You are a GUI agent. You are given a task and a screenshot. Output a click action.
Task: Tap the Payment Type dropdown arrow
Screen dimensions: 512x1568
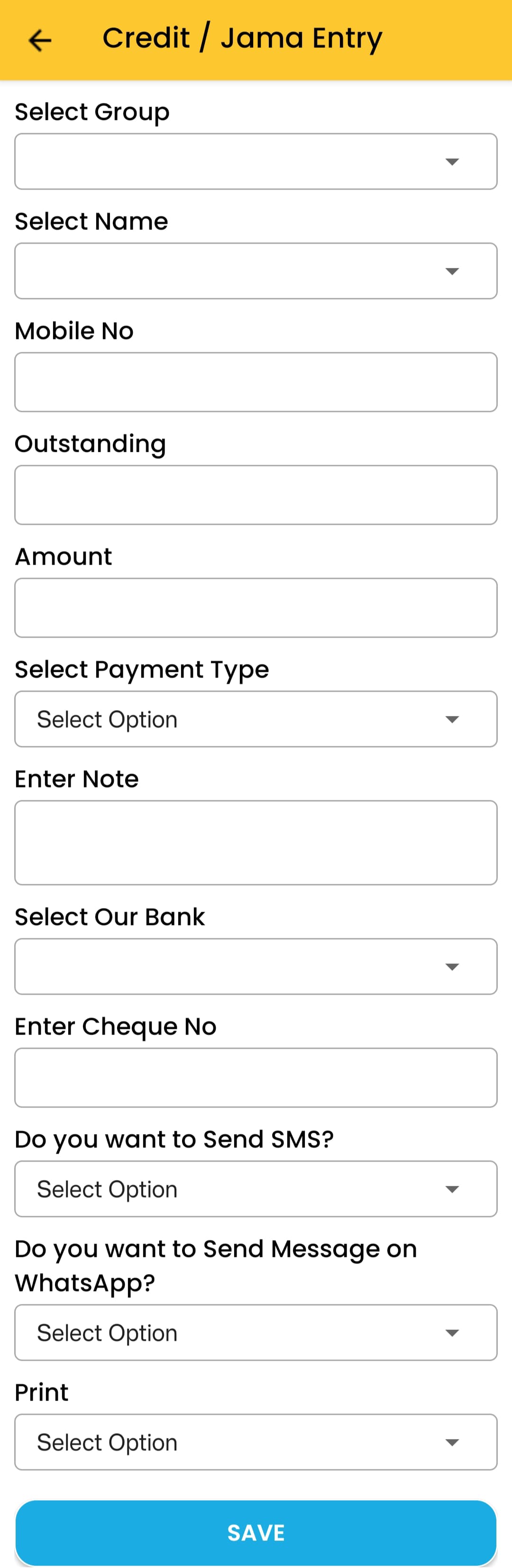coord(452,719)
